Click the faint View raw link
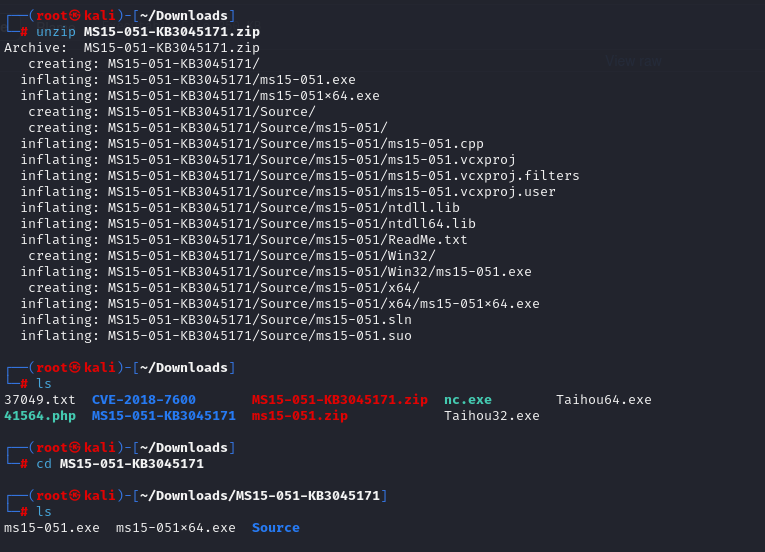The height and width of the screenshot is (552, 765). tap(634, 61)
